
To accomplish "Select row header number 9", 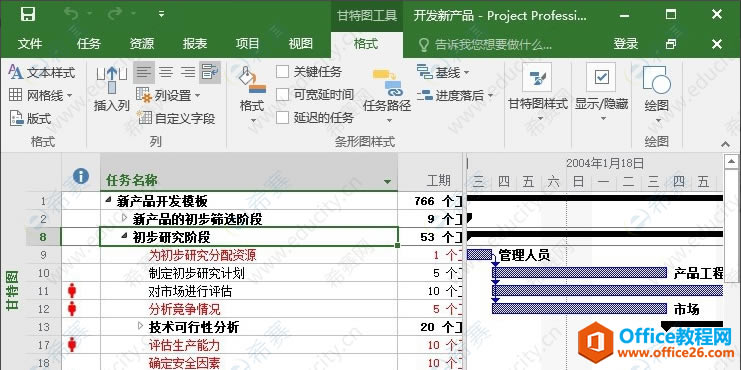I will [x=43, y=256].
